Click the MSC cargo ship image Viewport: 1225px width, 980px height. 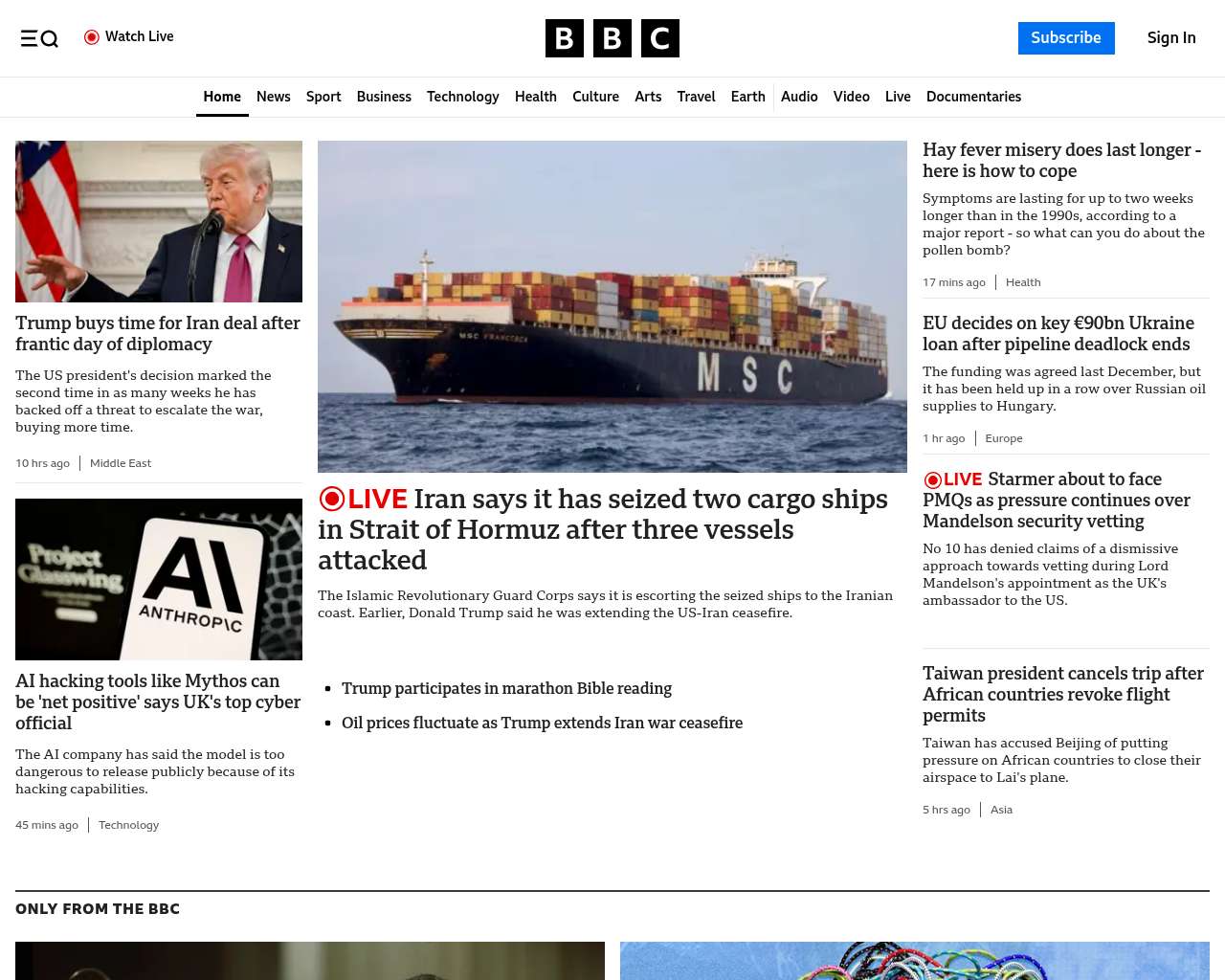[612, 306]
